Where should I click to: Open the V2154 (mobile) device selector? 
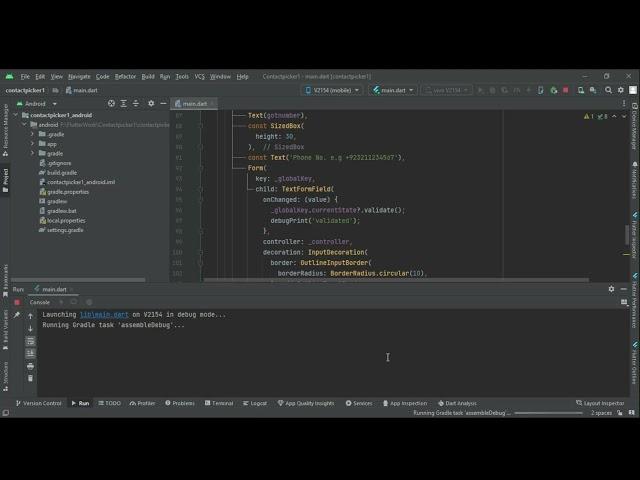pyautogui.click(x=332, y=90)
